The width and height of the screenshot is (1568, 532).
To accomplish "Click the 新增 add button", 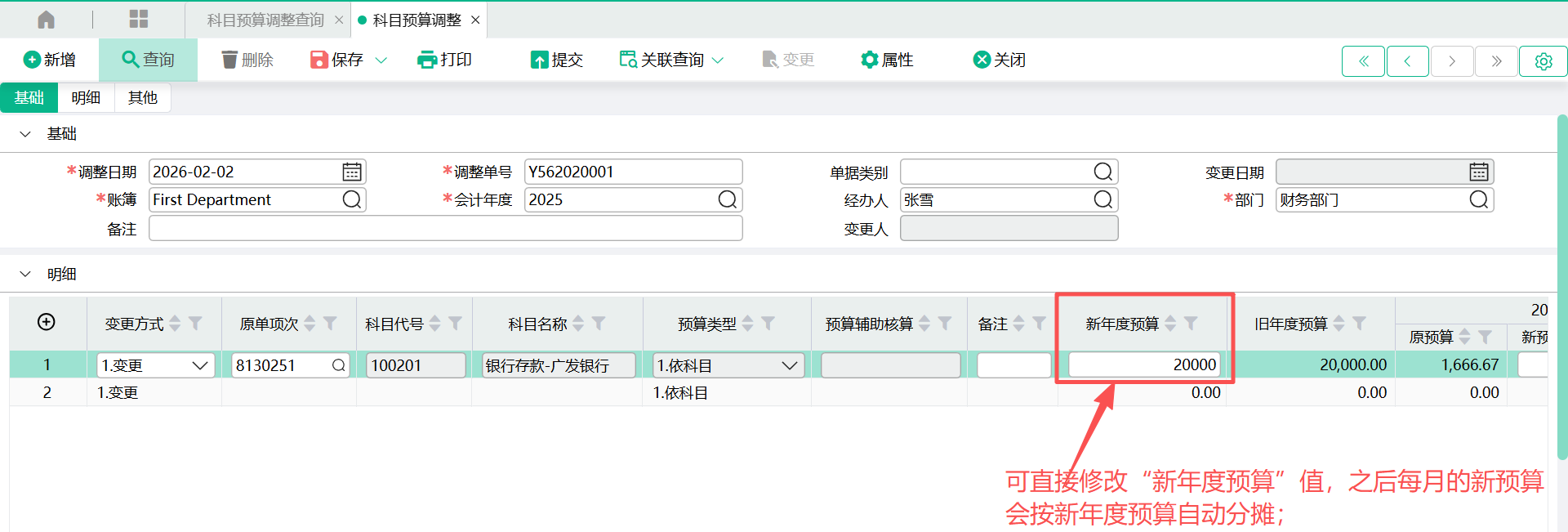I will click(50, 60).
